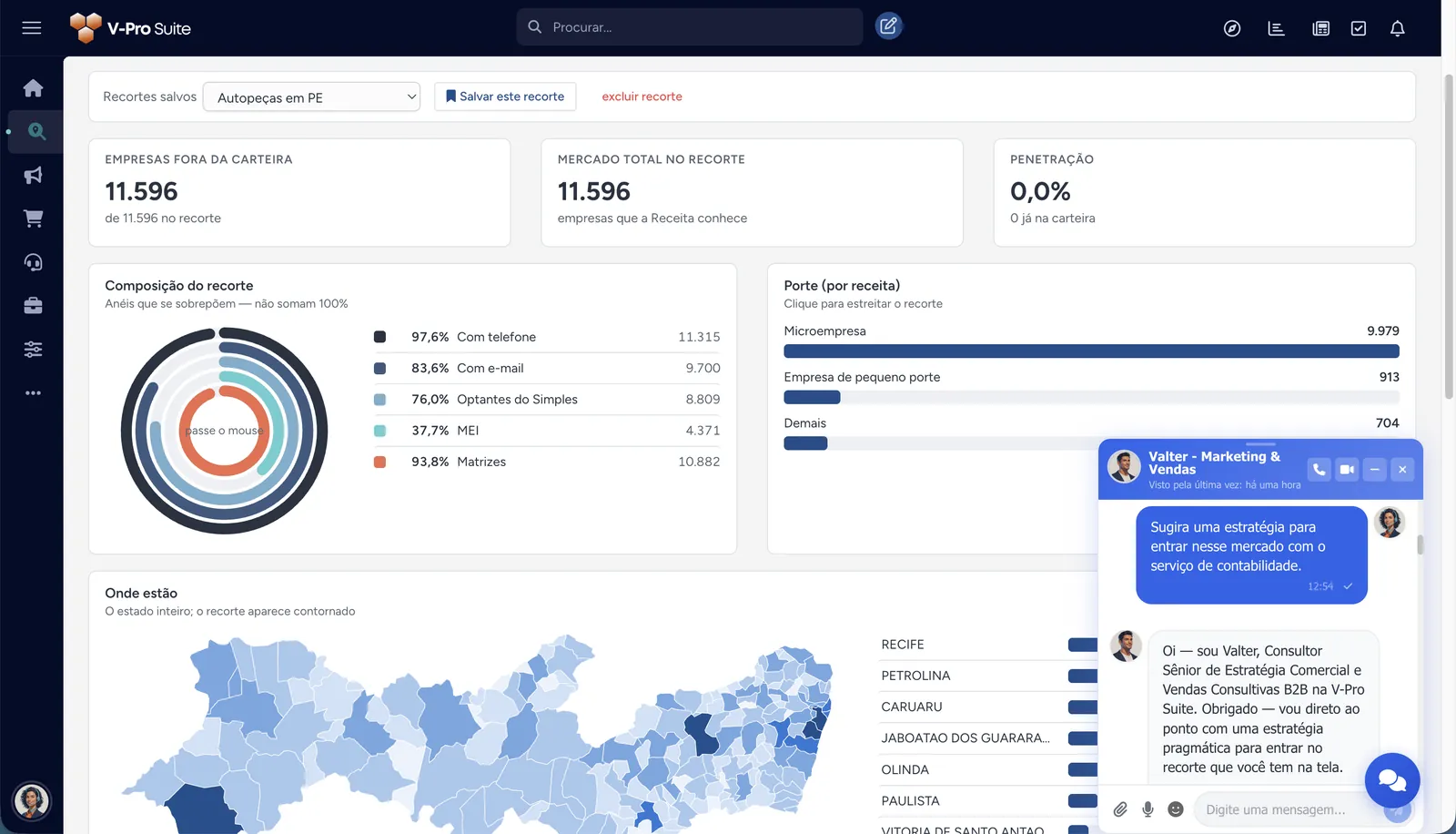This screenshot has height=834, width=1456.
Task: Select the Microempresa bar
Action: tap(1091, 351)
